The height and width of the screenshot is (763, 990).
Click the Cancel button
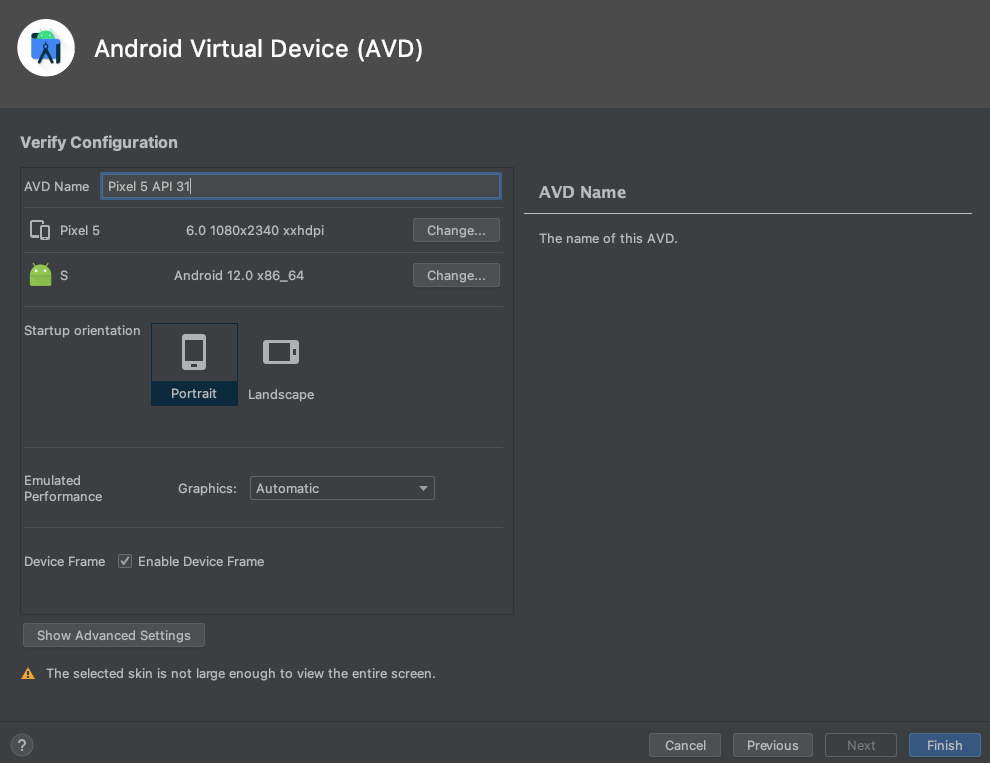[685, 745]
